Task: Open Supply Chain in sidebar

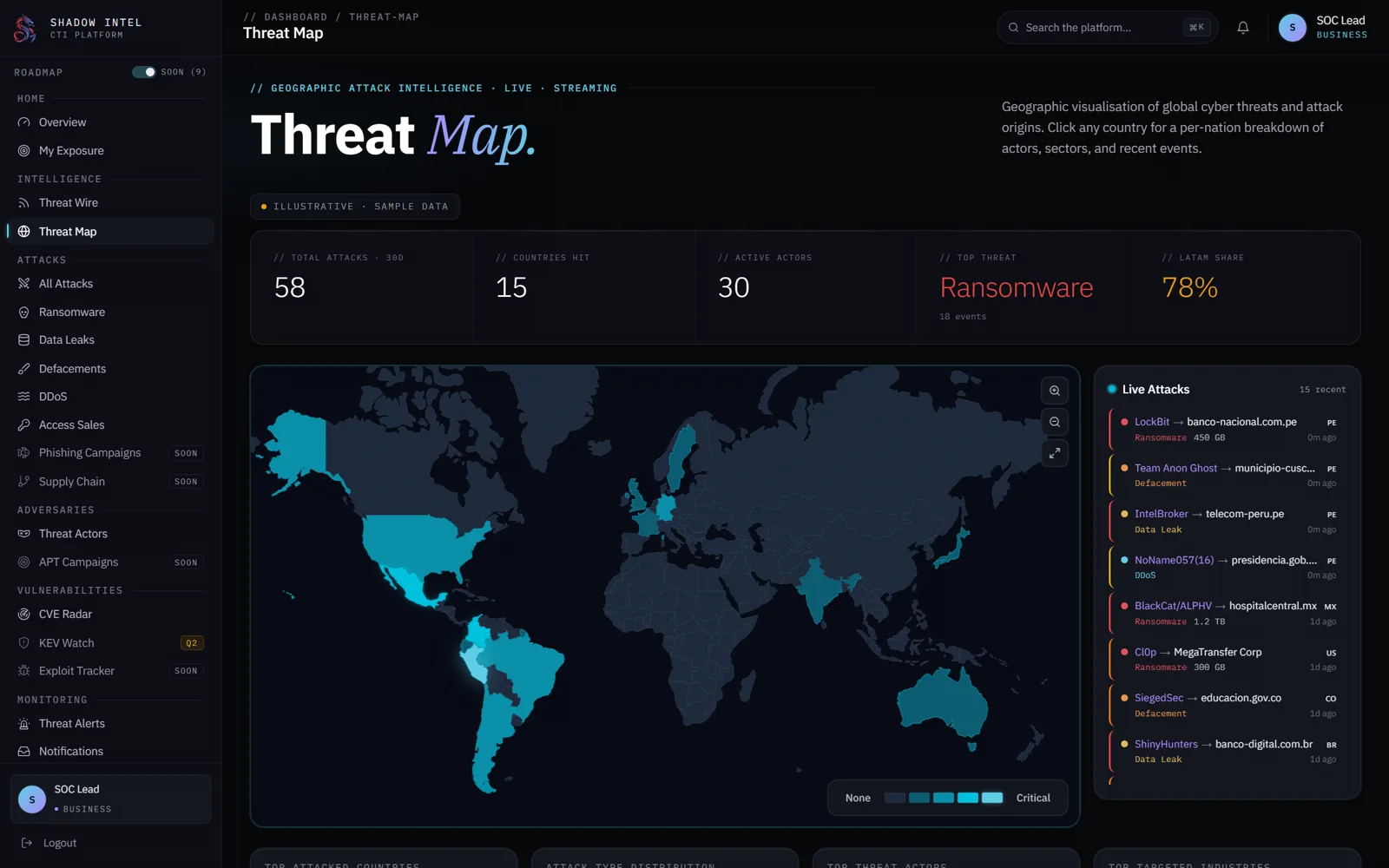Action: click(x=110, y=482)
